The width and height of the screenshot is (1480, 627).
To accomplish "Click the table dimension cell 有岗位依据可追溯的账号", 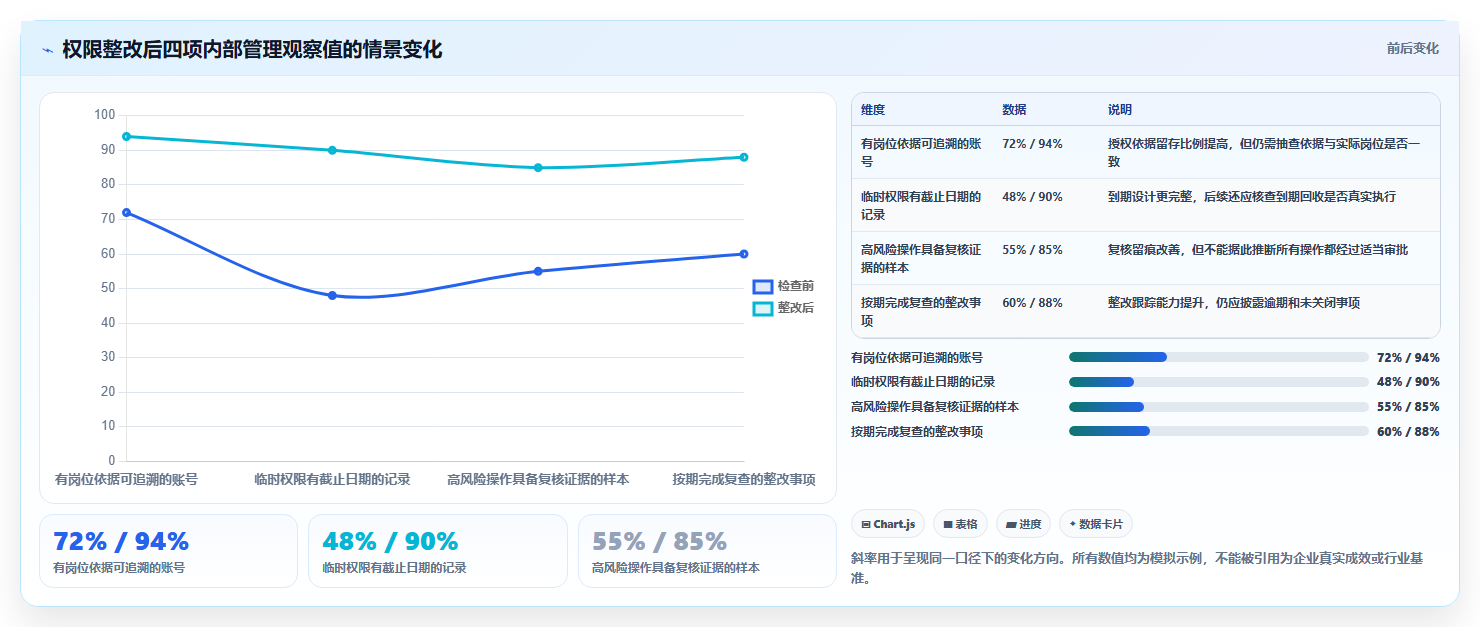I will [x=921, y=152].
